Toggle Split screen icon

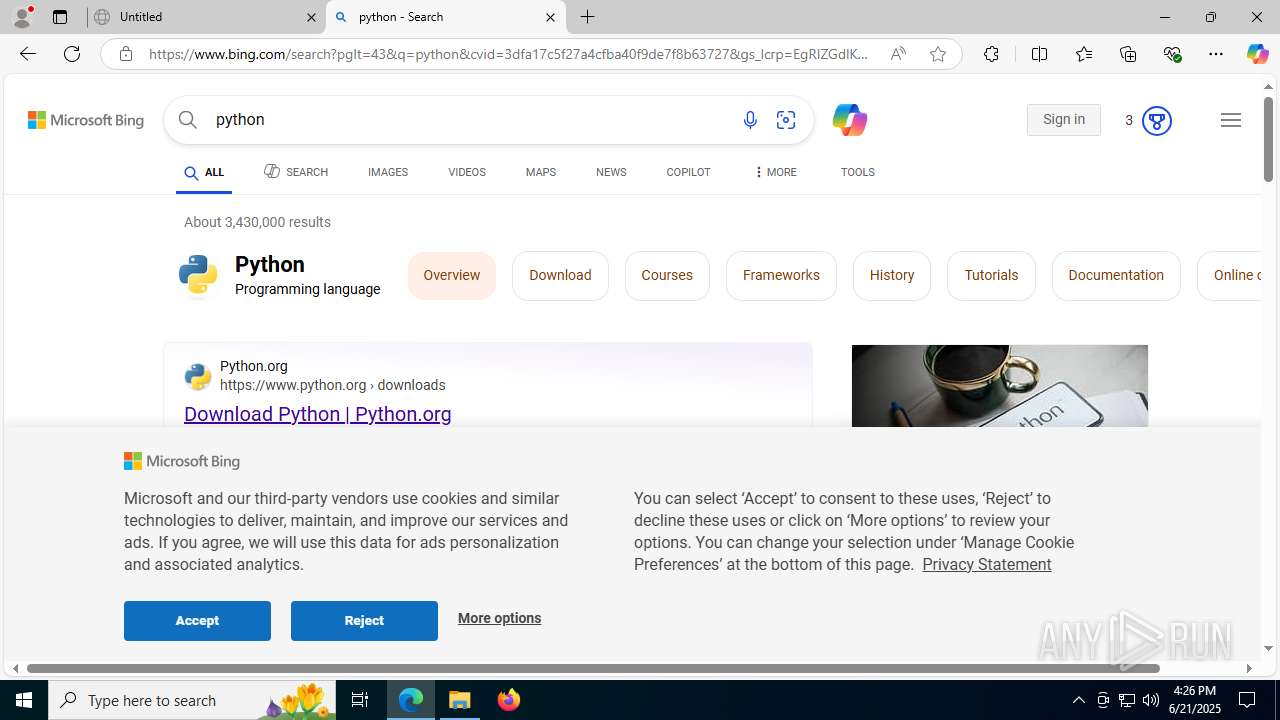(1039, 54)
